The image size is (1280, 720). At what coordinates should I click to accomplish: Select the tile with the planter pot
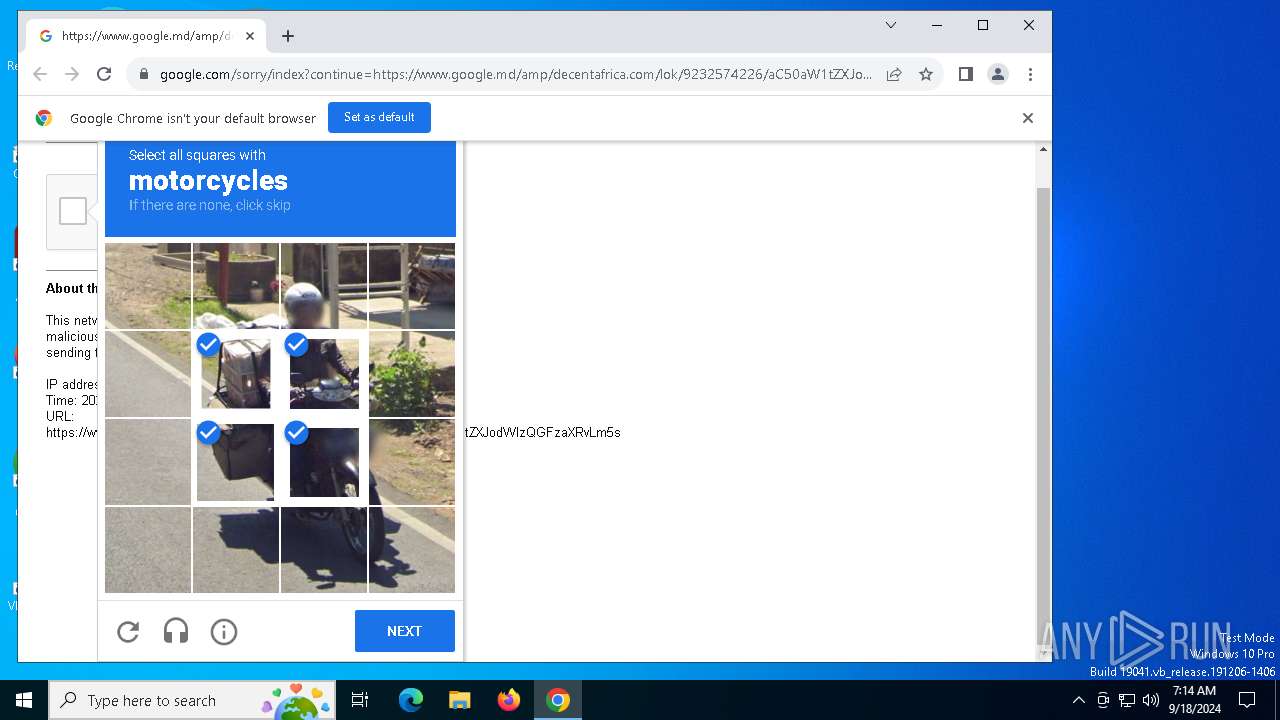coord(236,286)
